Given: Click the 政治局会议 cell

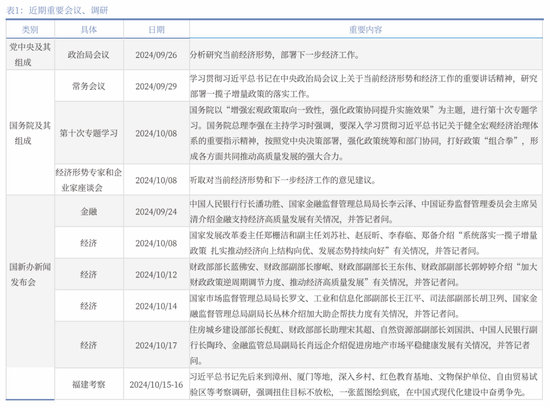Looking at the screenshot, I should [89, 55].
